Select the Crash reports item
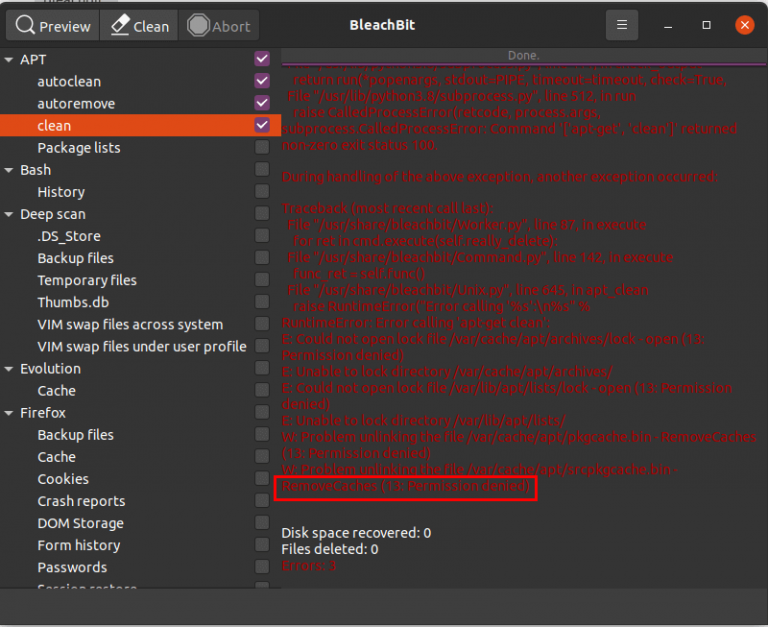The image size is (768, 627). coord(81,501)
